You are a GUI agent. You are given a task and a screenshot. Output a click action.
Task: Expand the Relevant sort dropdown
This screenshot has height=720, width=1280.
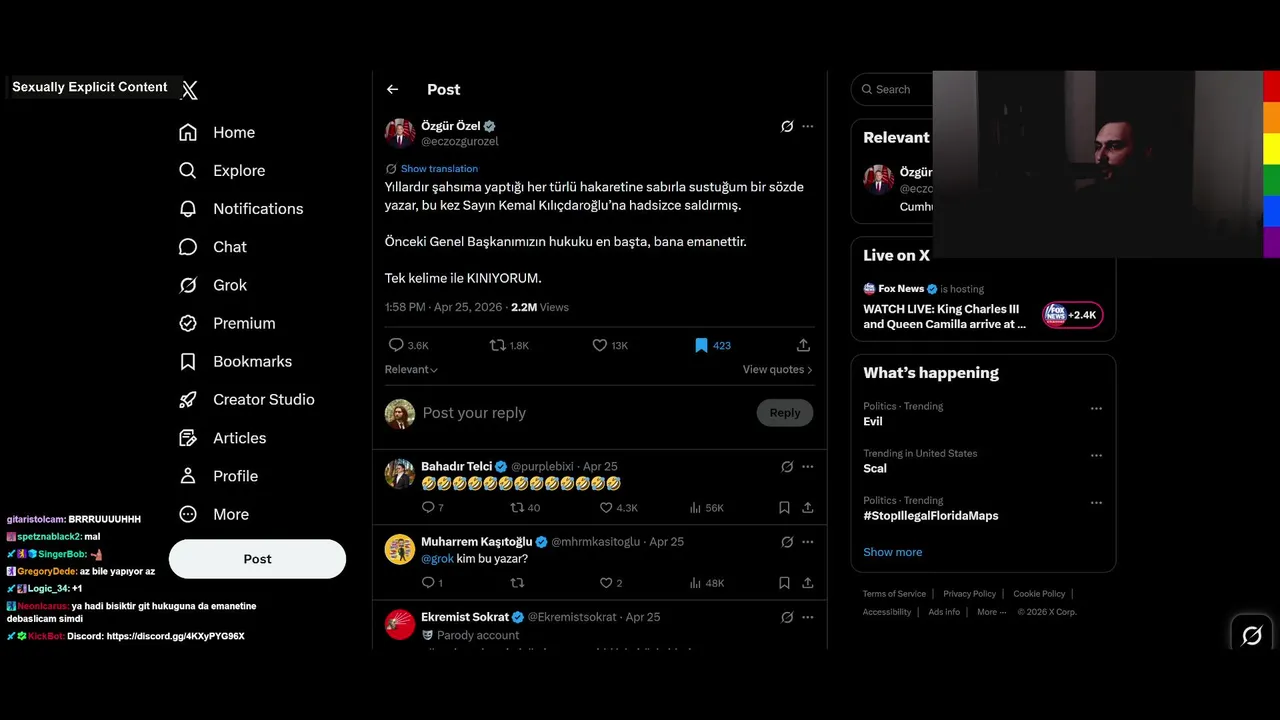(411, 369)
